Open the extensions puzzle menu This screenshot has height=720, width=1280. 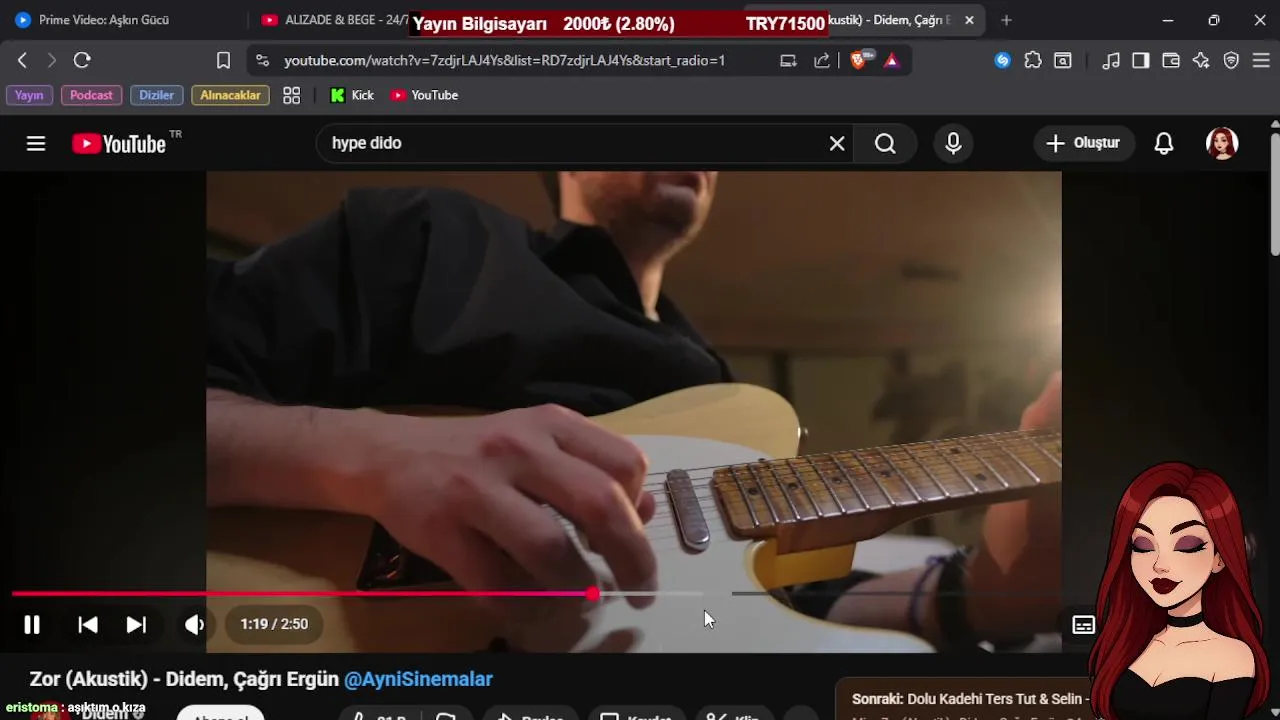coord(1033,60)
